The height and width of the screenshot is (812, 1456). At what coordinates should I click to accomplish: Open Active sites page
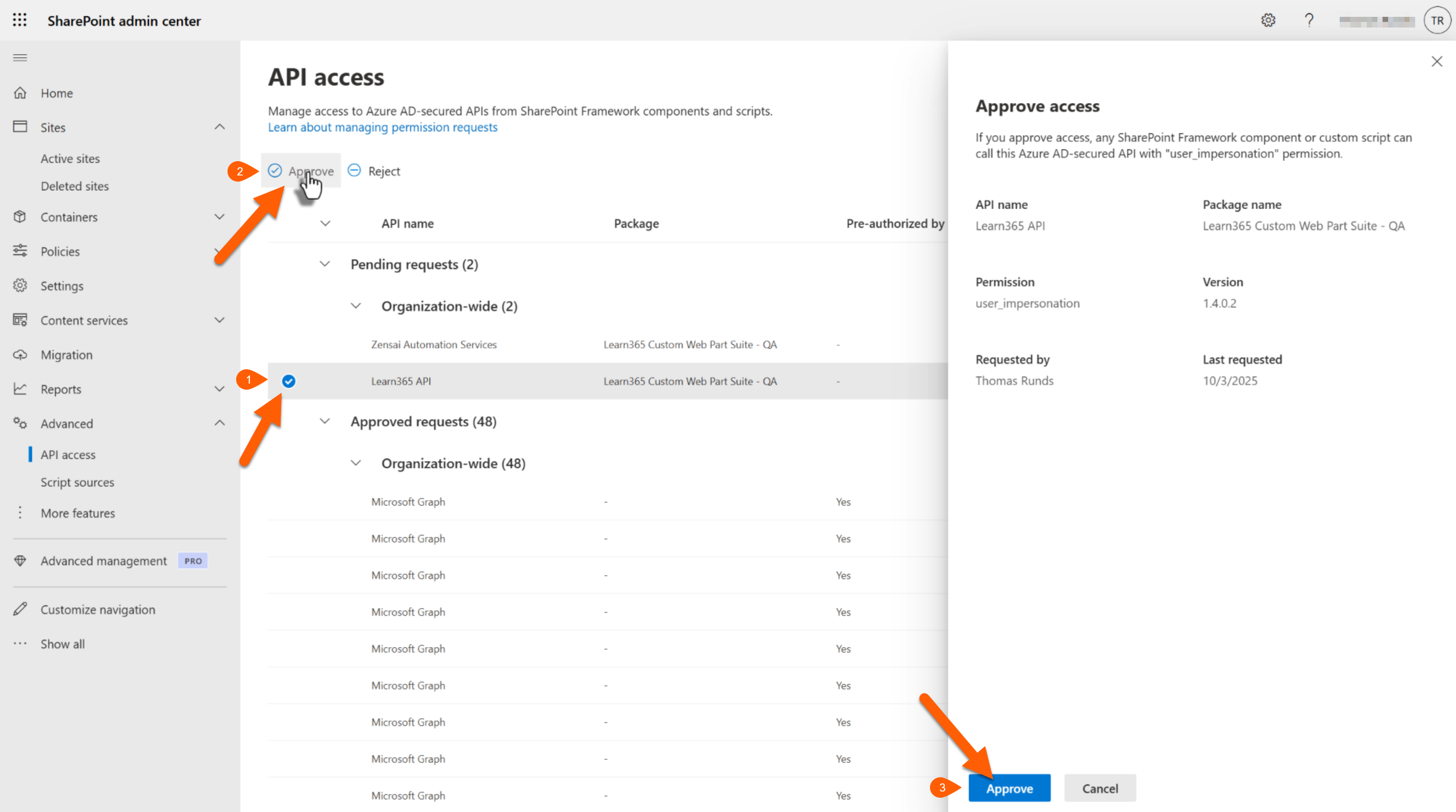70,159
